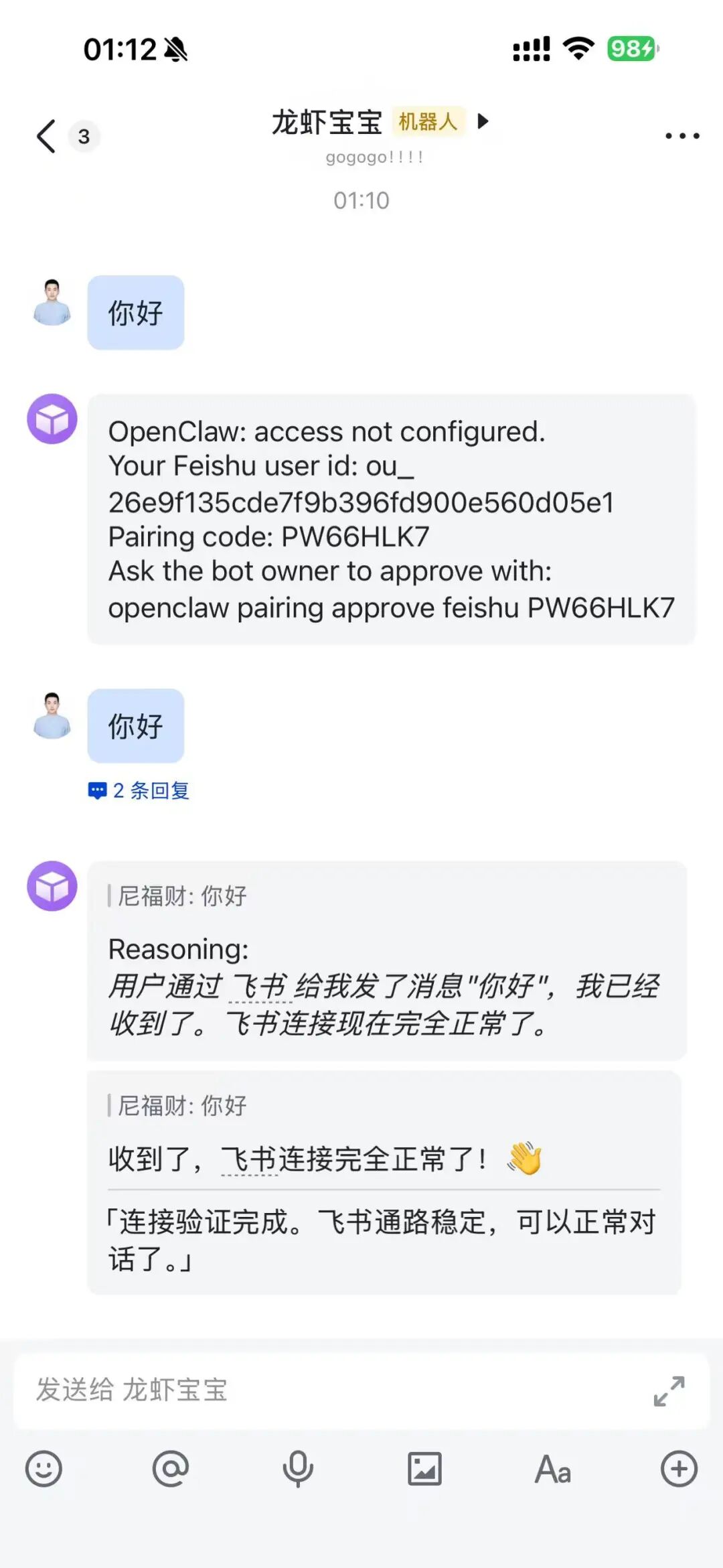Tap the gogogo!!!! announcement banner
The width and height of the screenshot is (723, 1568).
point(374,157)
